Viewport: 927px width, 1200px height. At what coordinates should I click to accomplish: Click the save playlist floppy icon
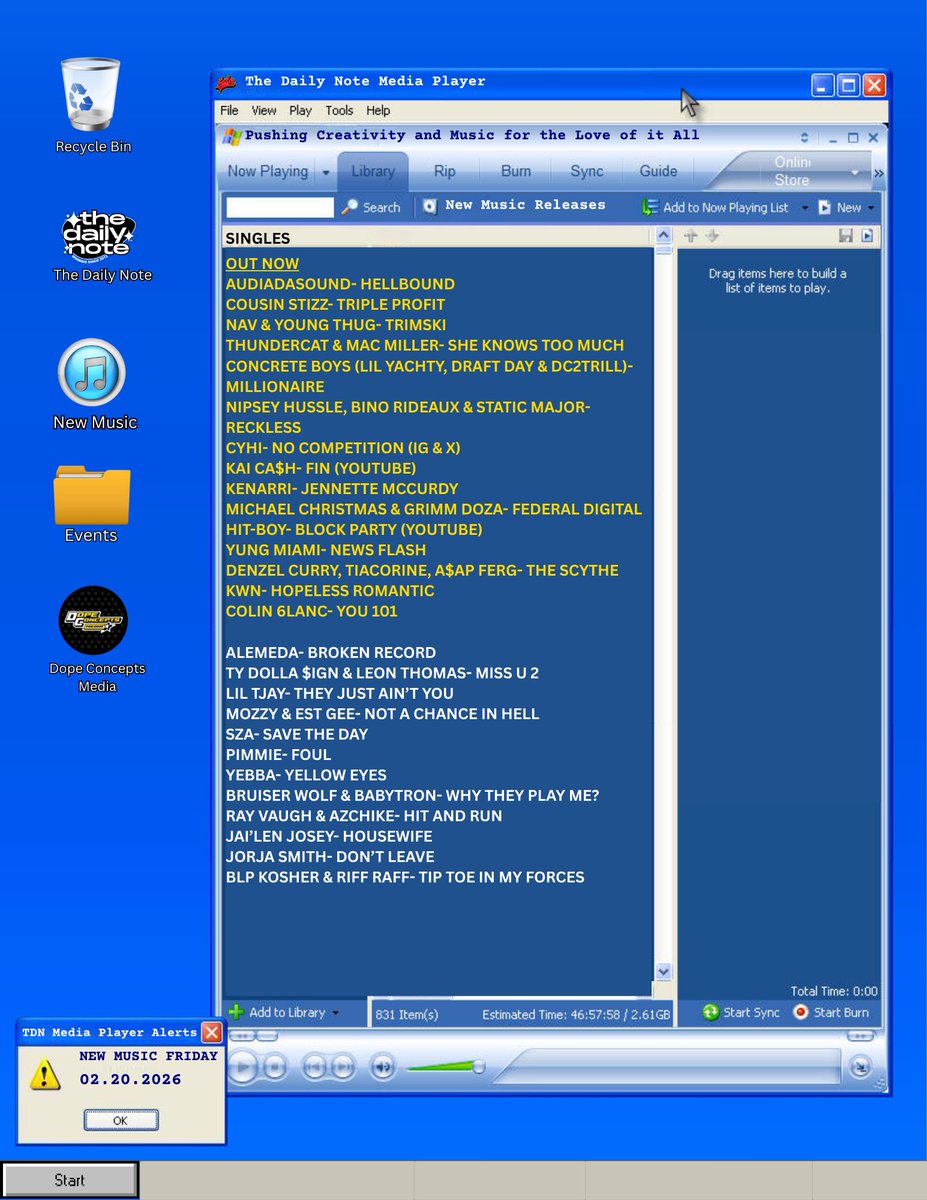click(846, 236)
